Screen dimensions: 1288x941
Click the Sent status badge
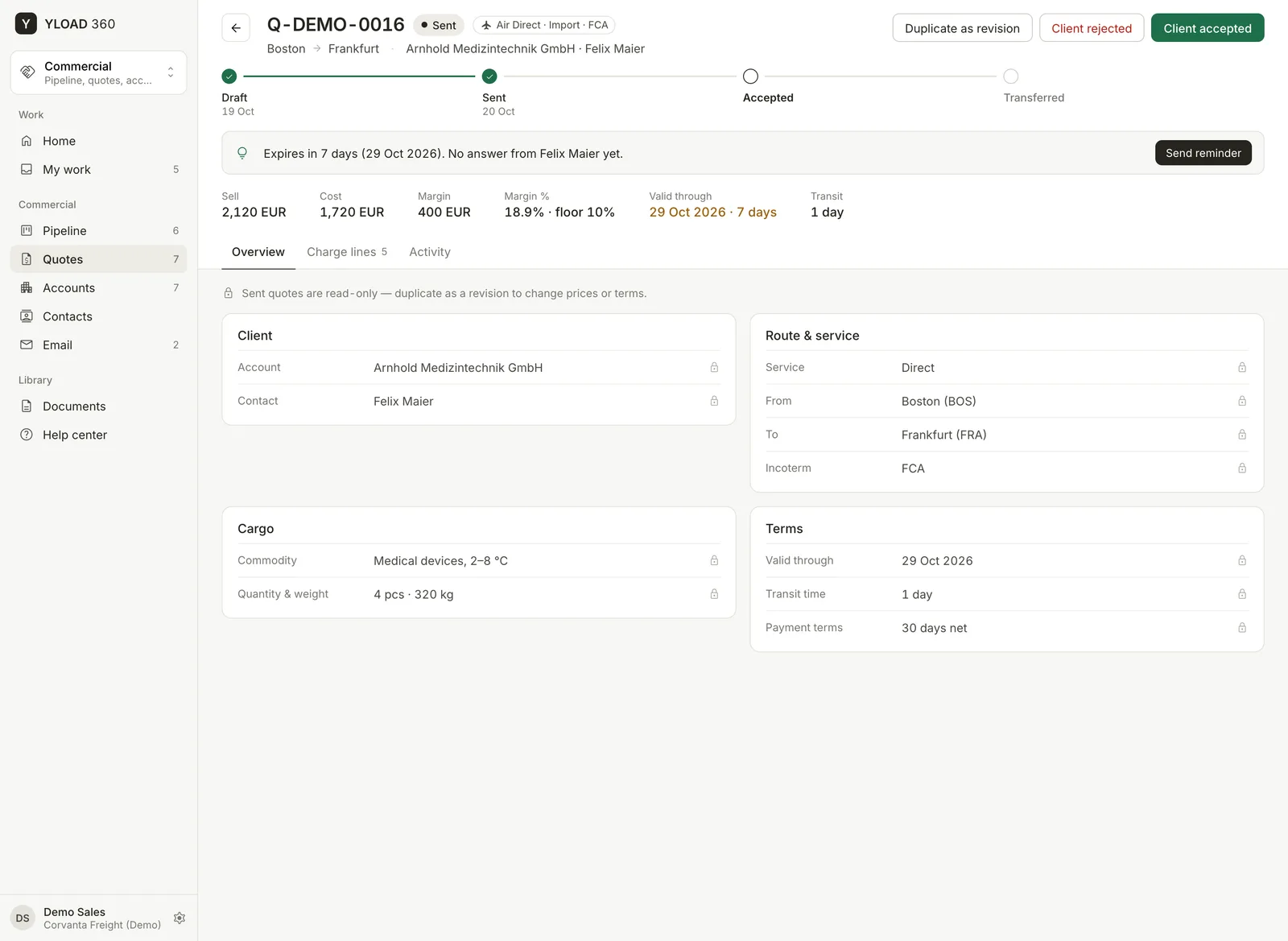(x=439, y=25)
